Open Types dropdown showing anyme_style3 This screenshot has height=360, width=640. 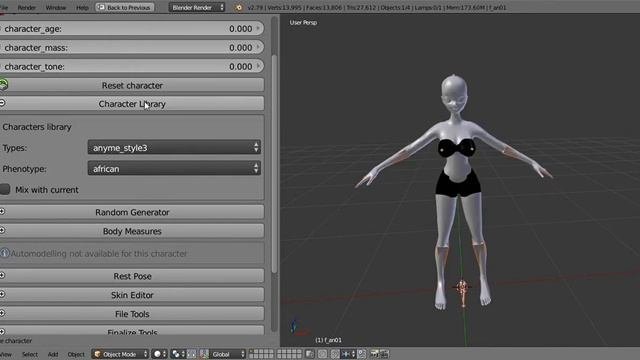point(174,147)
